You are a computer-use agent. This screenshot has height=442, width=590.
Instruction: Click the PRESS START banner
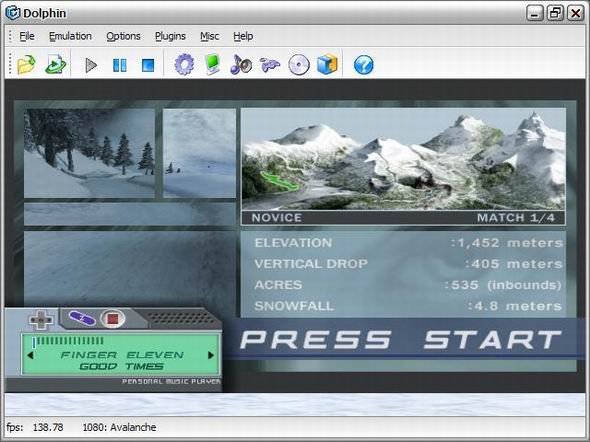401,339
